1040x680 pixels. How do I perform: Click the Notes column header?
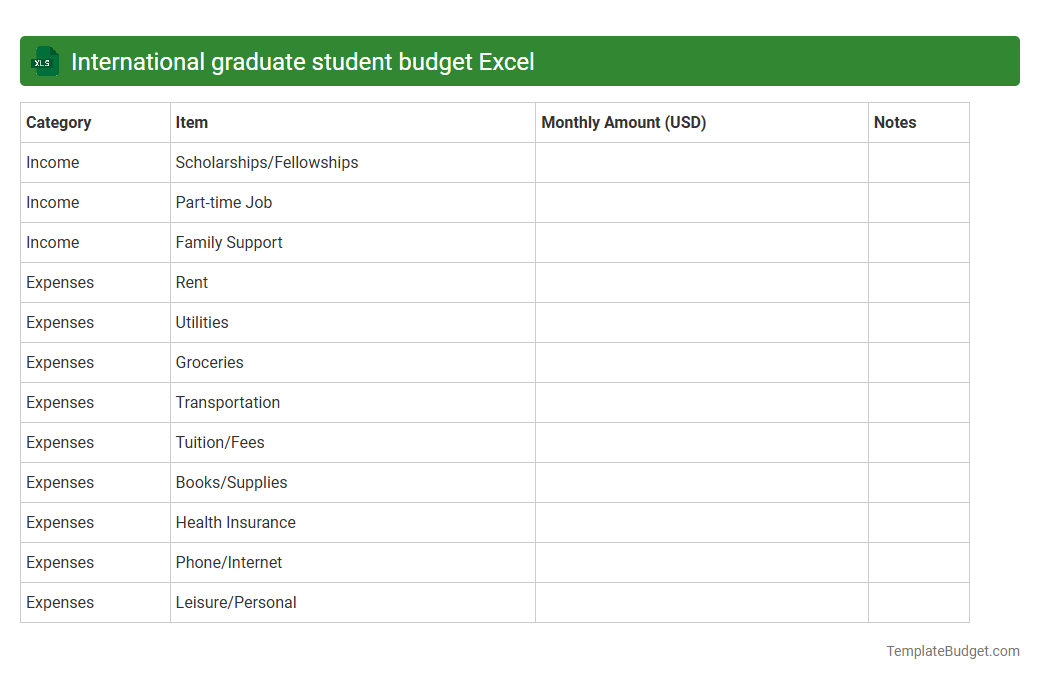pyautogui.click(x=894, y=122)
